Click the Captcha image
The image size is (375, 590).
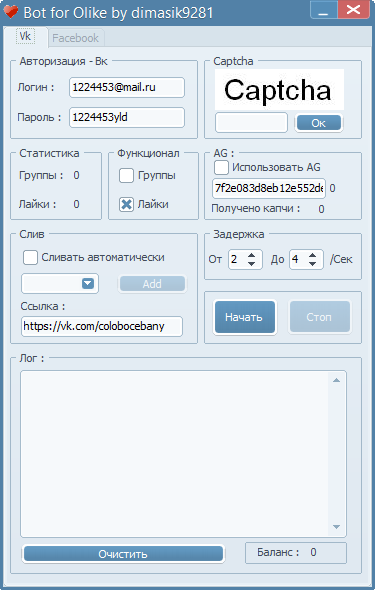[x=279, y=90]
